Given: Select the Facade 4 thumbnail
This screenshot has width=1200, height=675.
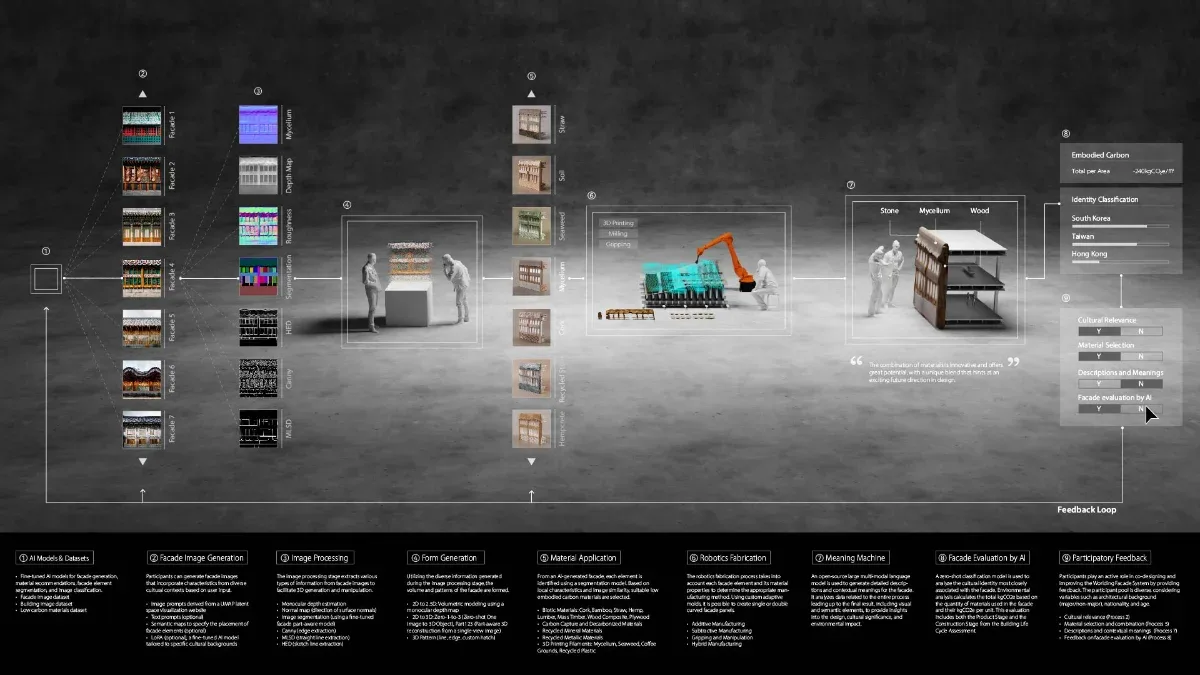Looking at the screenshot, I should click(142, 277).
